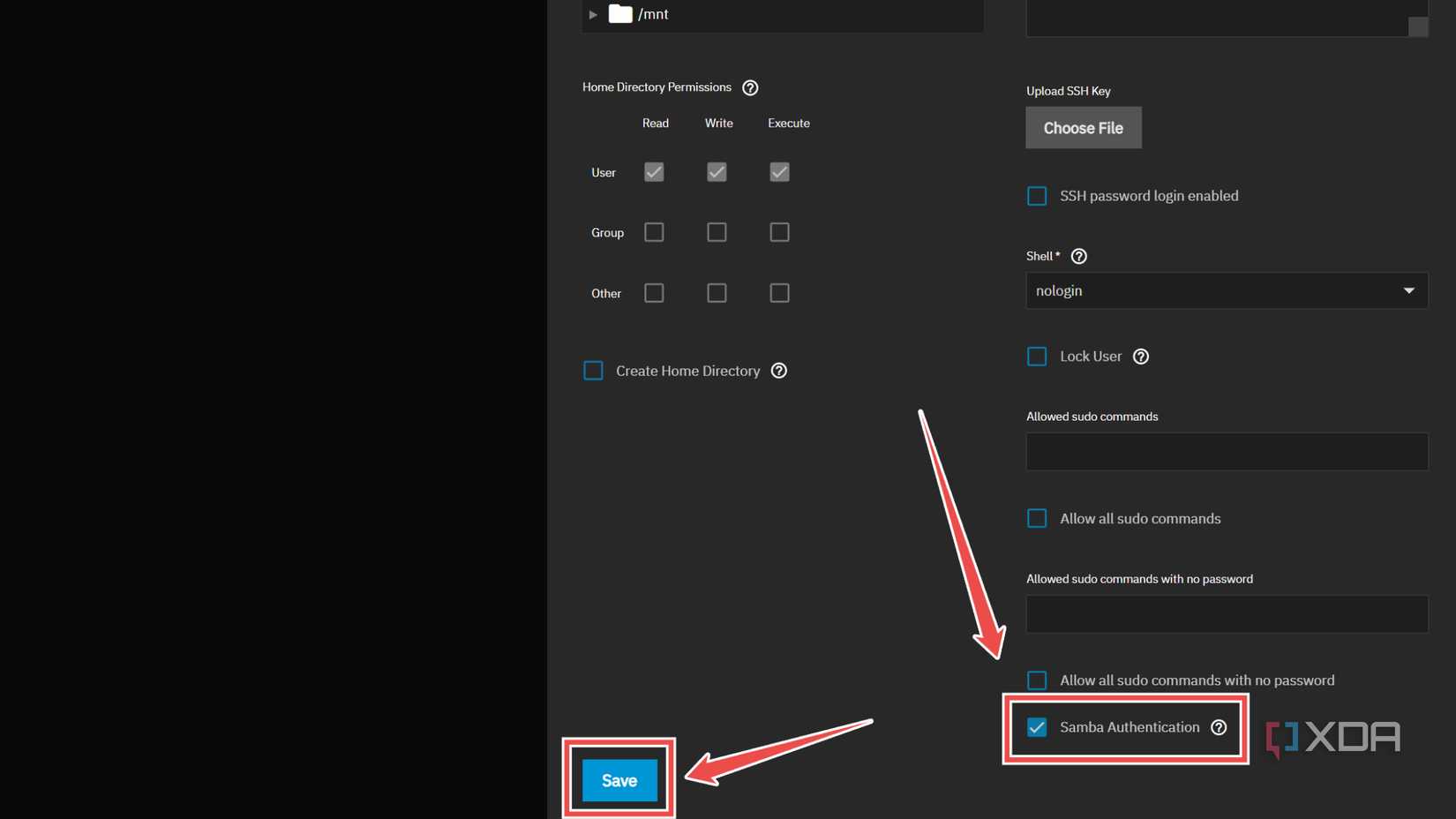Show help for Create Home Directory
This screenshot has height=819, width=1456.
[778, 371]
